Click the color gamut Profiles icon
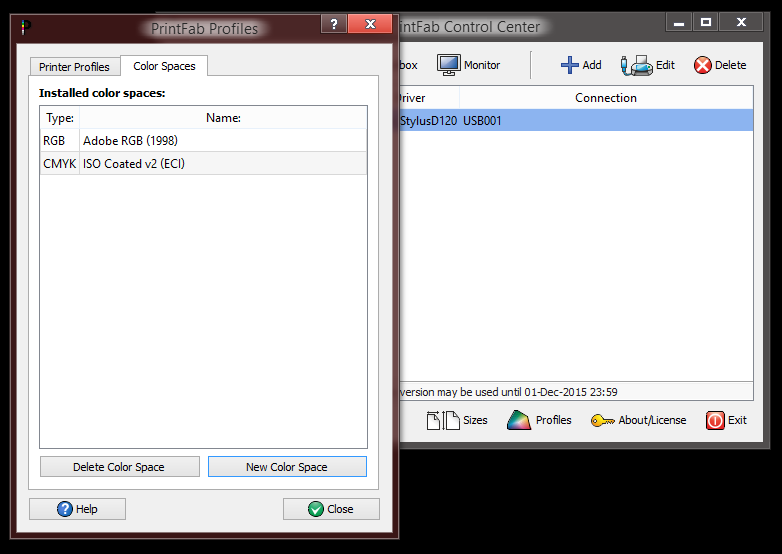The height and width of the screenshot is (554, 782). pyautogui.click(x=519, y=420)
